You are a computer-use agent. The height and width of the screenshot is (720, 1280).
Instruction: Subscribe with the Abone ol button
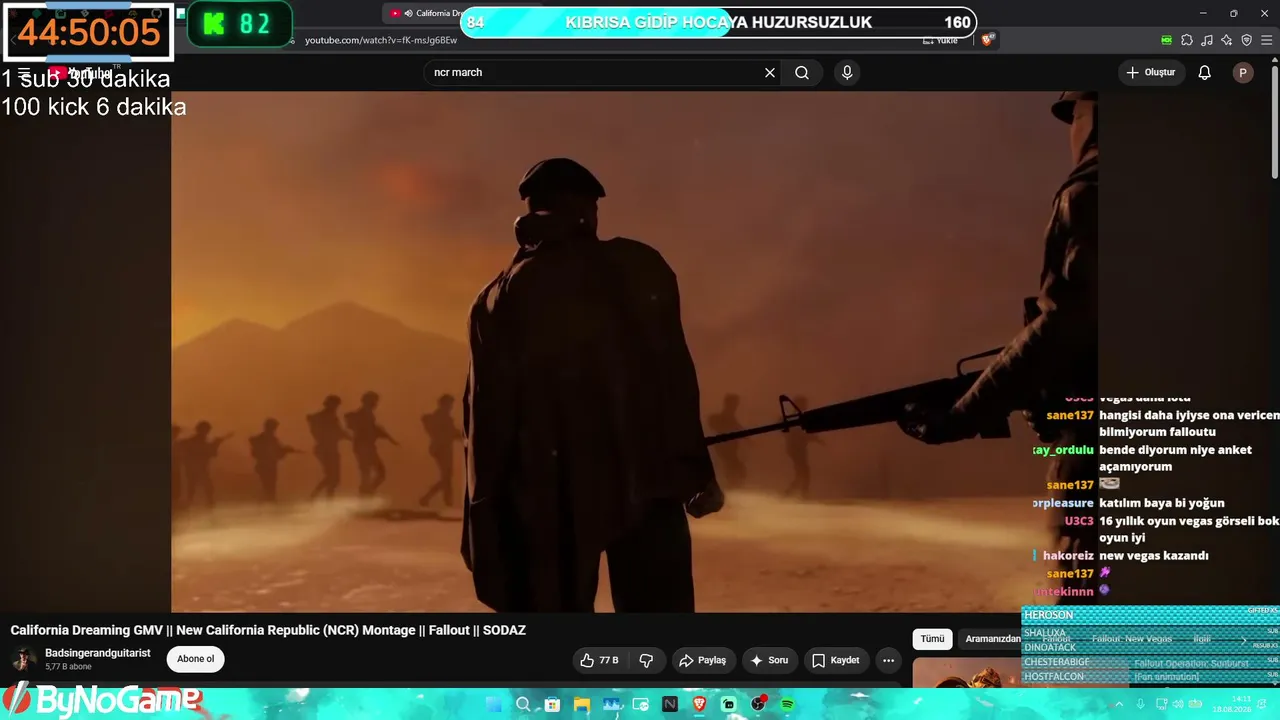tap(195, 659)
